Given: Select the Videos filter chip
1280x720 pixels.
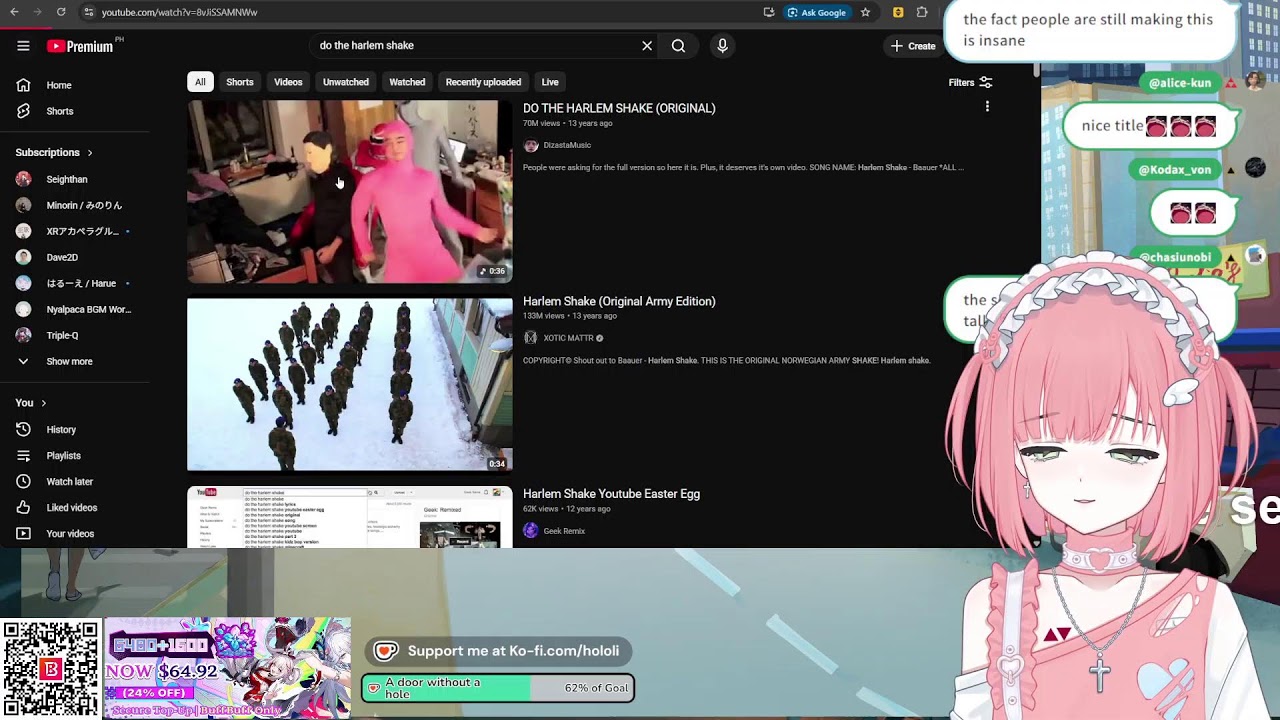Looking at the screenshot, I should pos(288,82).
